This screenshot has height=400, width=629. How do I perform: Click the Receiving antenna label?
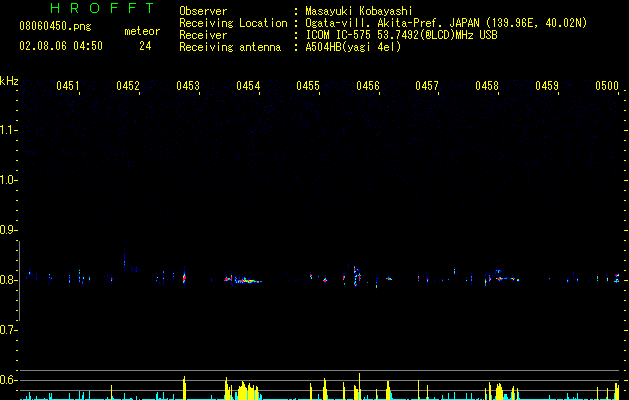click(230, 47)
